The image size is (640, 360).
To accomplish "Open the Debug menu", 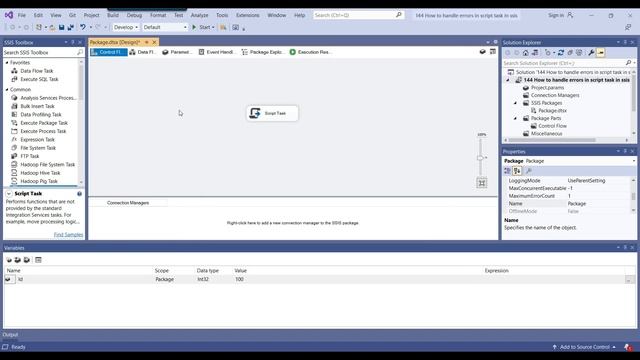I will click(x=134, y=15).
